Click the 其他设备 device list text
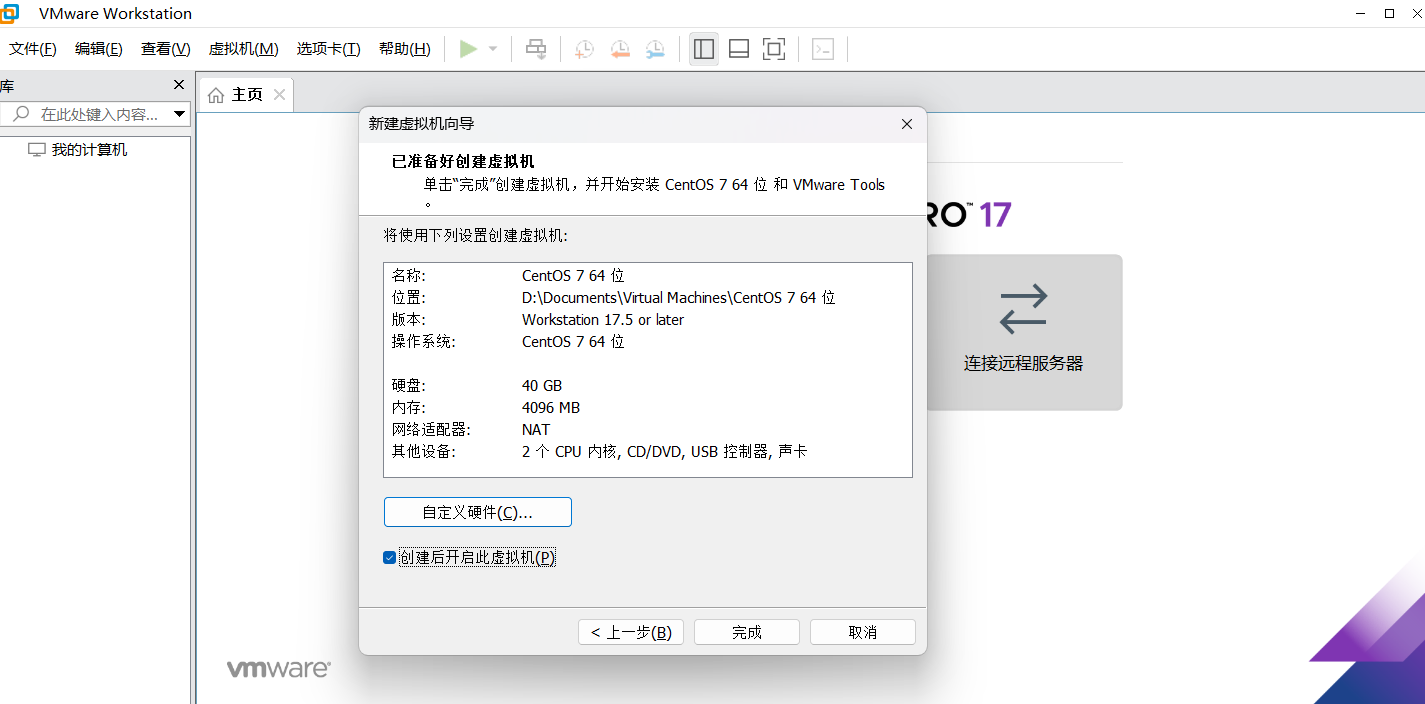 point(664,452)
